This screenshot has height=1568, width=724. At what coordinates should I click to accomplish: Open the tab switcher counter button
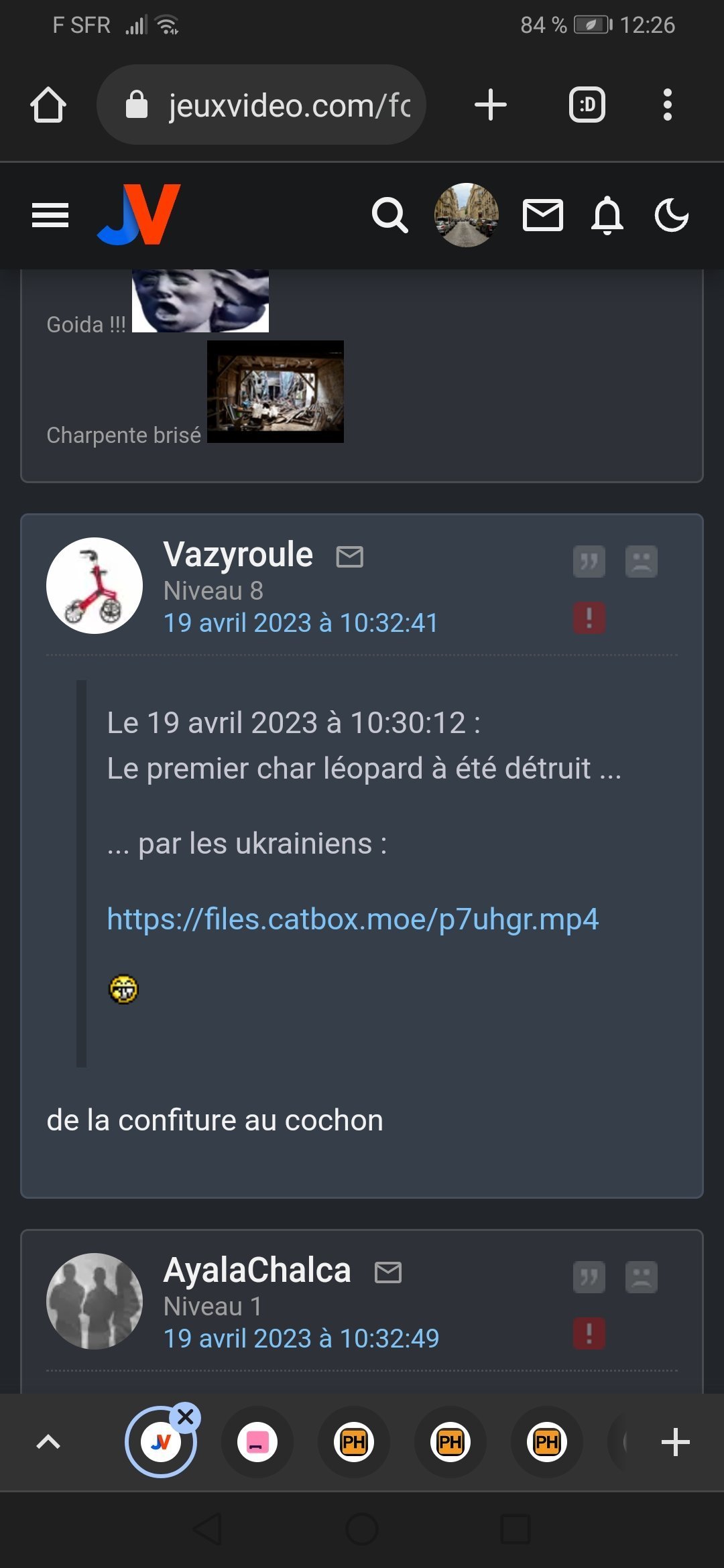[x=587, y=105]
